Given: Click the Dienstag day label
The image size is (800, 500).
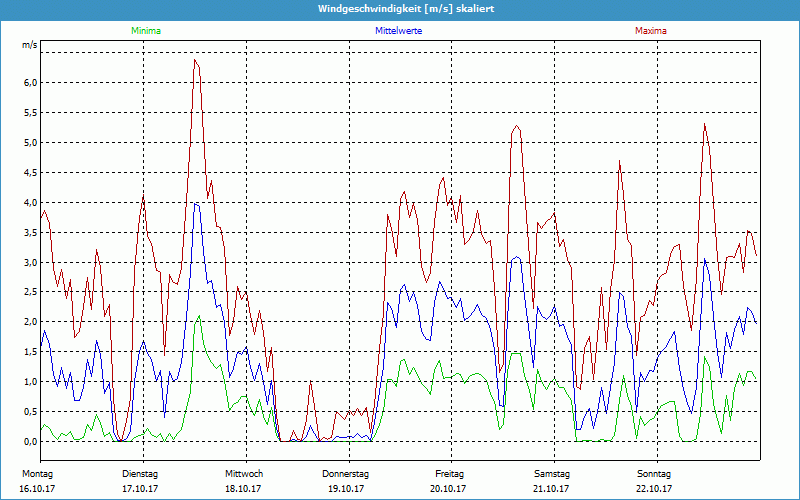Looking at the screenshot, I should click(140, 474).
